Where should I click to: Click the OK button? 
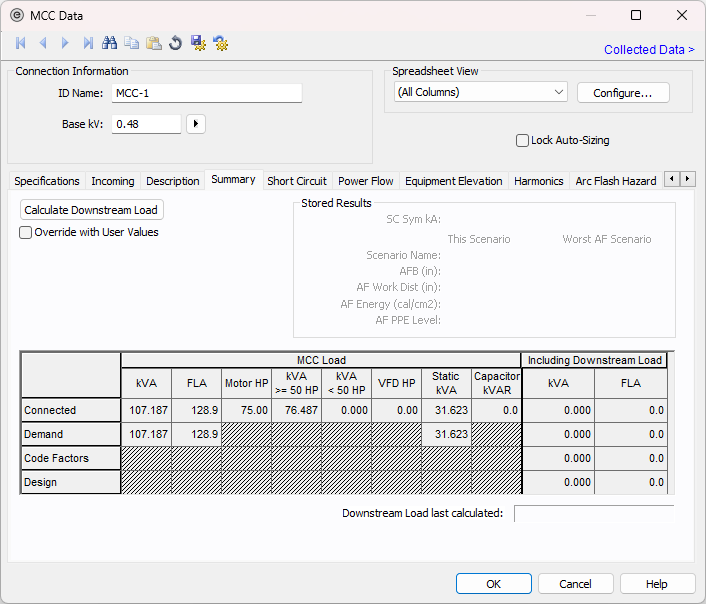tap(493, 584)
